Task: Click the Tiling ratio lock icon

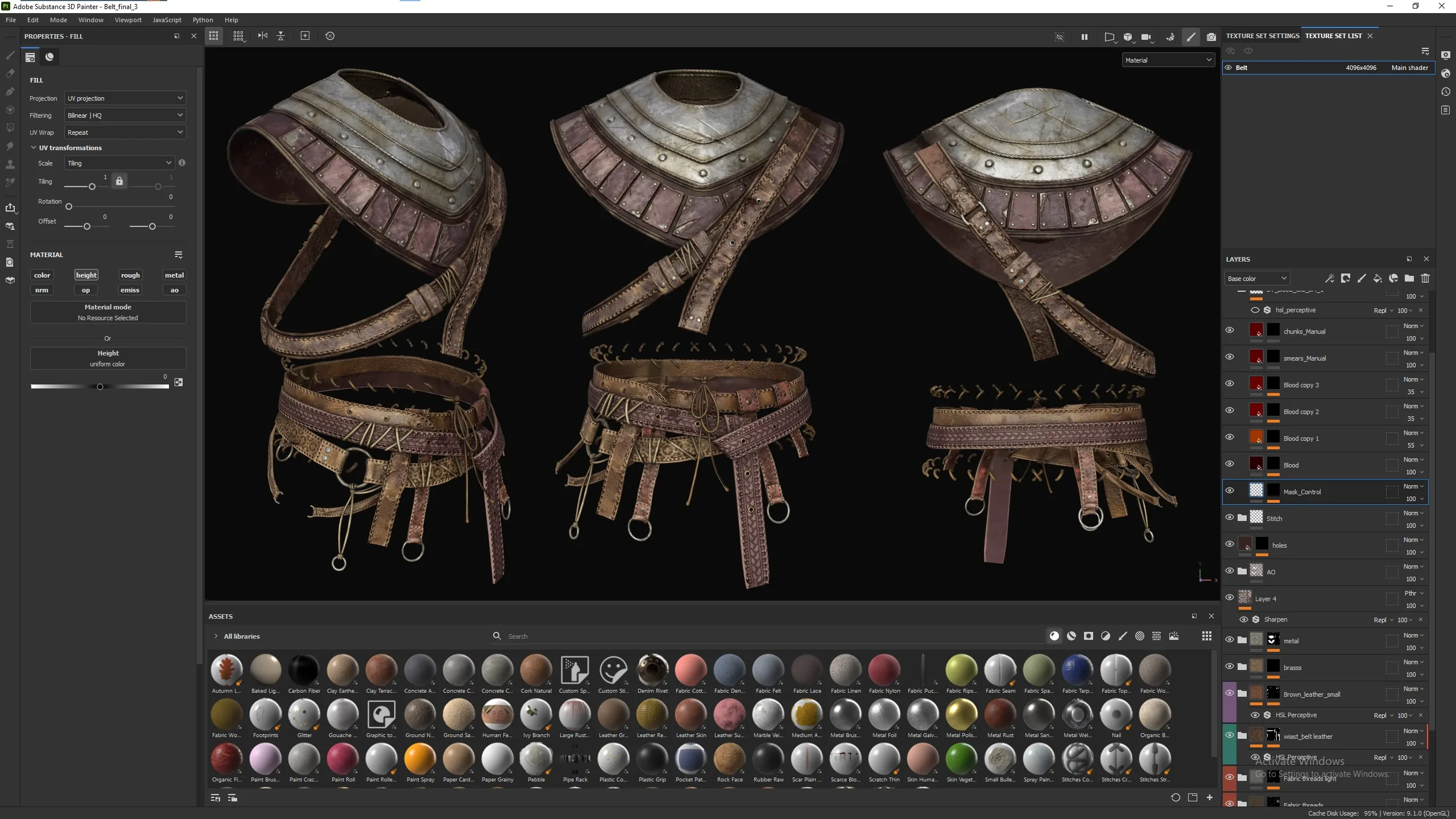Action: pyautogui.click(x=119, y=181)
